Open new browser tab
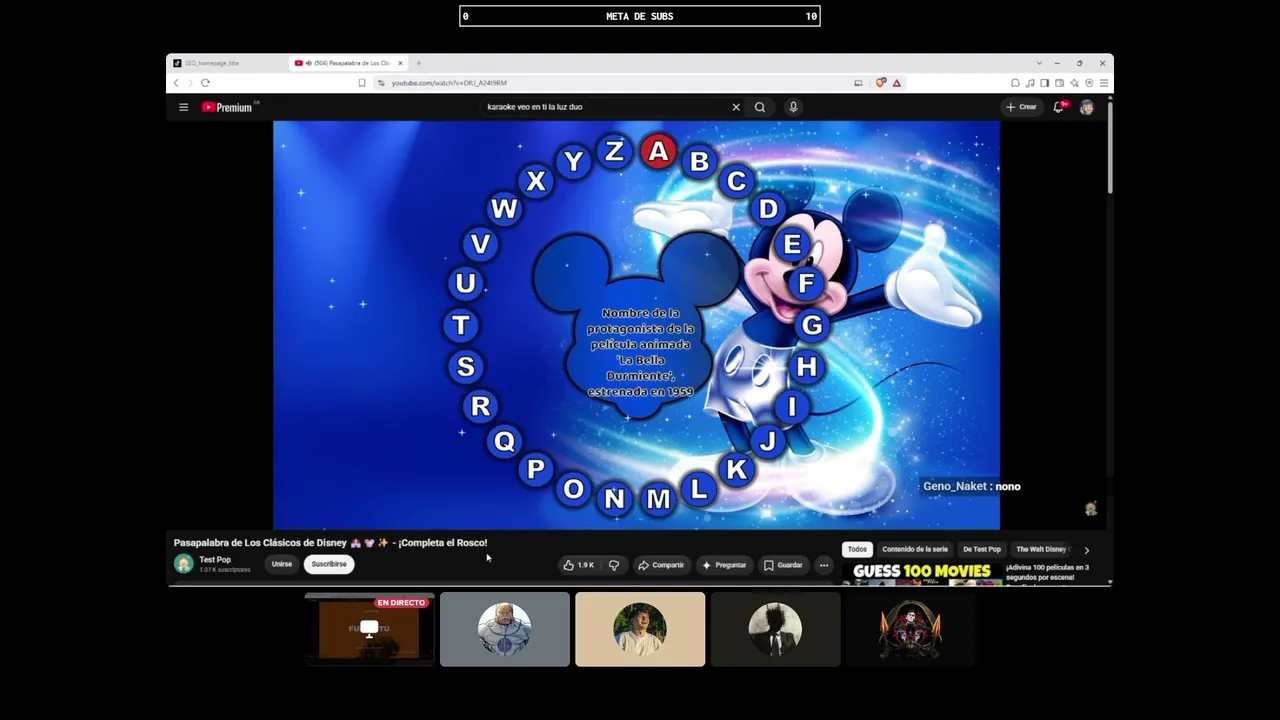 pyautogui.click(x=418, y=63)
